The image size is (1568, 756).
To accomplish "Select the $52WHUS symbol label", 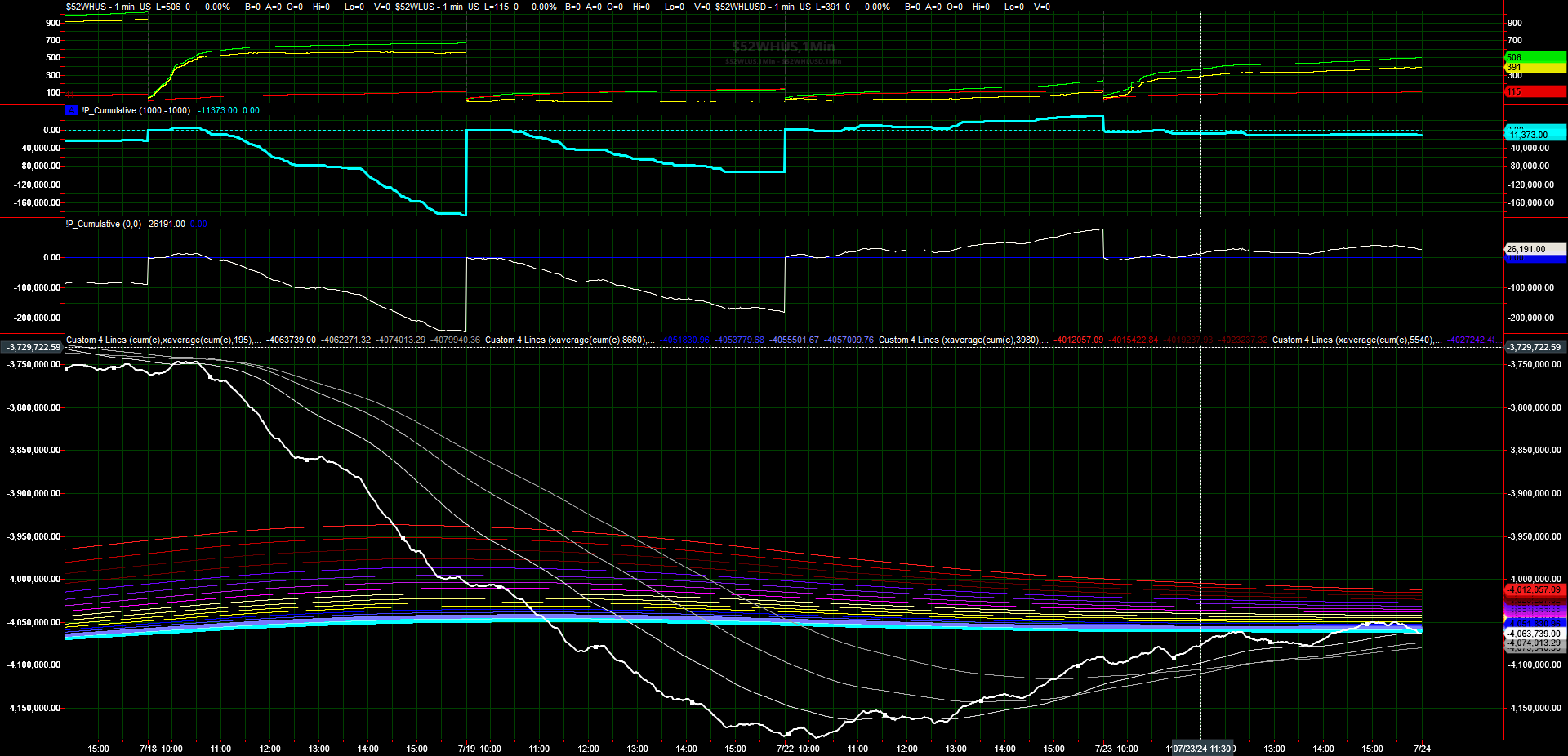I will (x=86, y=7).
